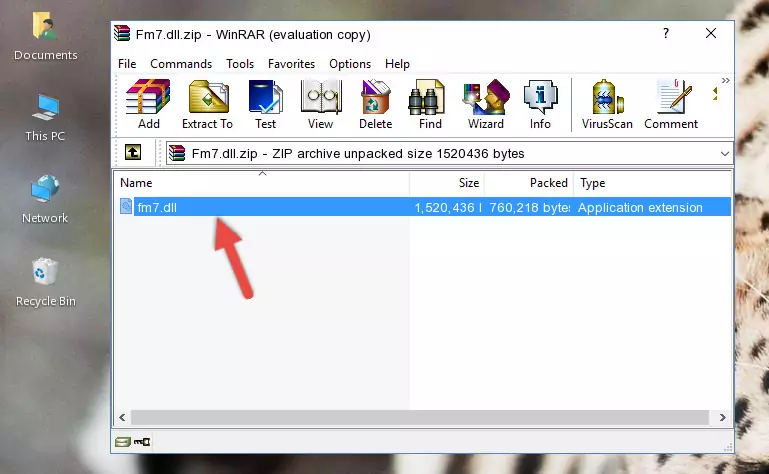The image size is (769, 474).
Task: Select the fm7.dll file name
Action: (x=157, y=208)
